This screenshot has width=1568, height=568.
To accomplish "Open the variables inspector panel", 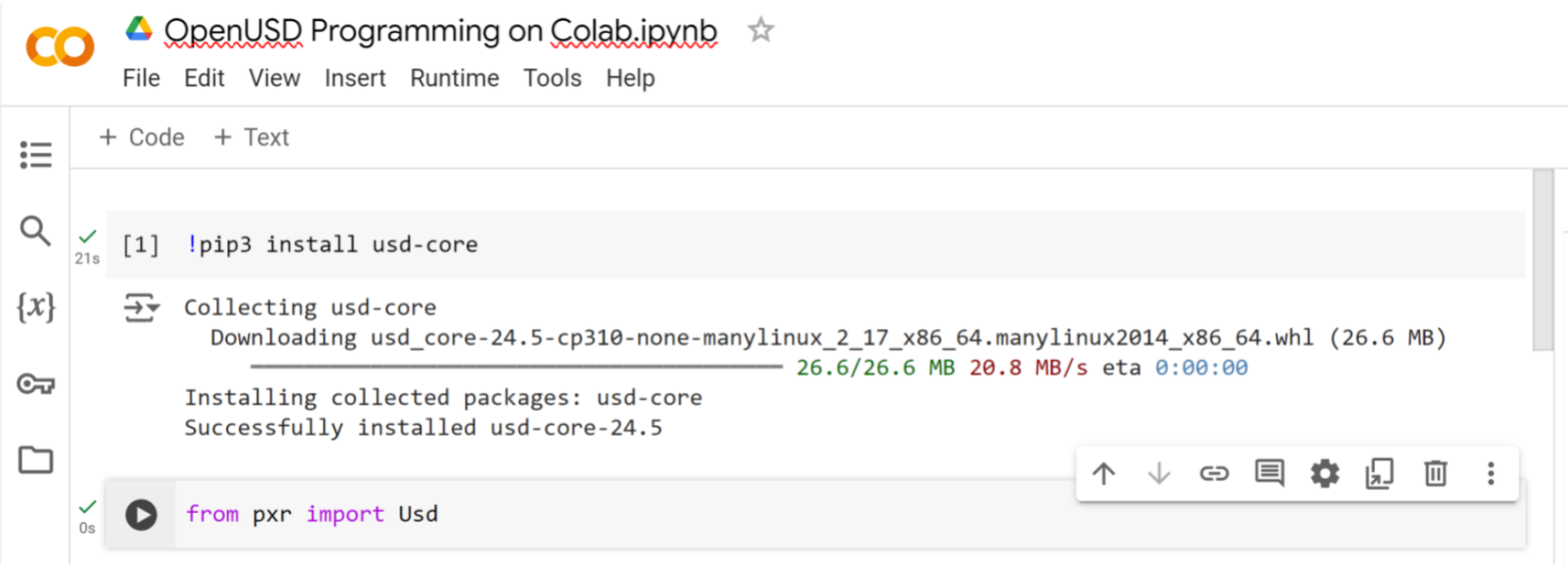I will (x=35, y=307).
